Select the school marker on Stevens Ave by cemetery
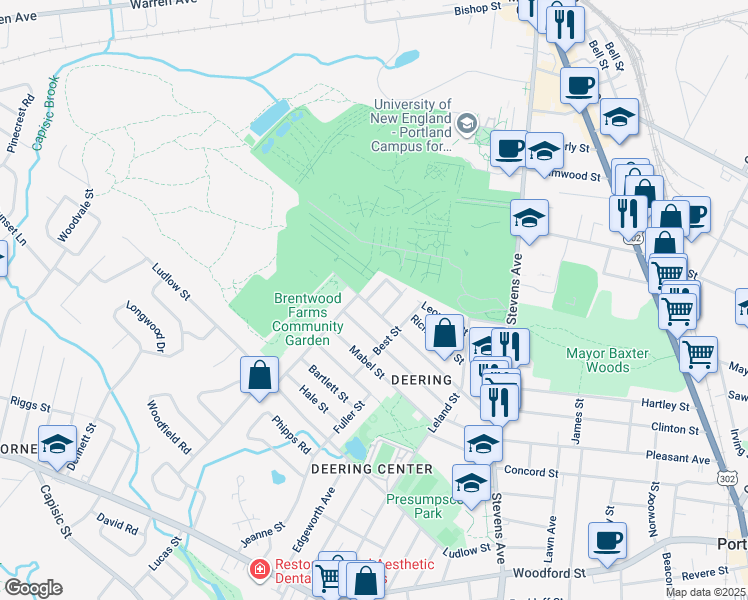Viewport: 748px width, 600px height. (529, 219)
